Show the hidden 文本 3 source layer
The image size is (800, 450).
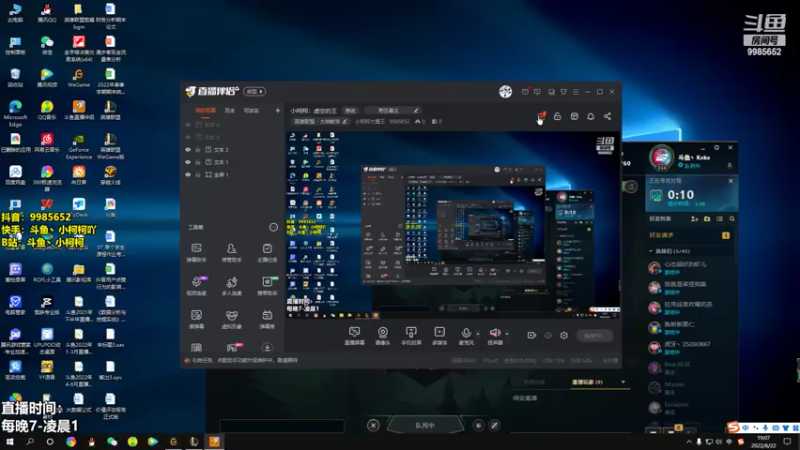[188, 137]
